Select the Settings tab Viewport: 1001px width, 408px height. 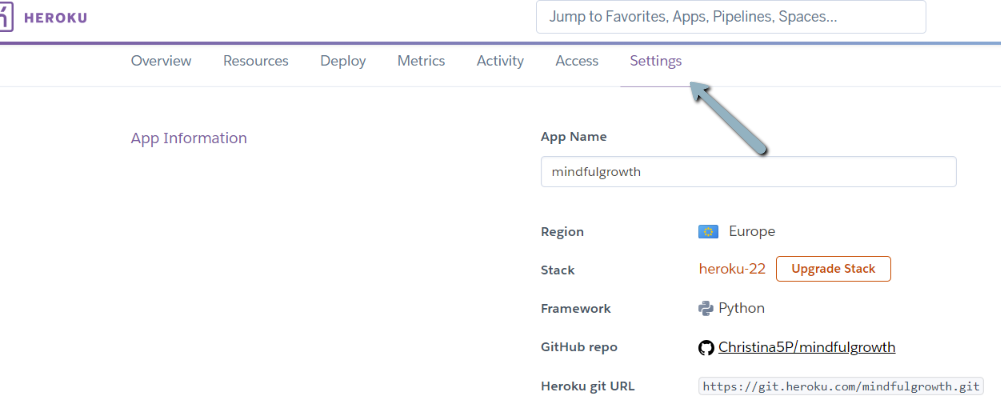coord(656,61)
